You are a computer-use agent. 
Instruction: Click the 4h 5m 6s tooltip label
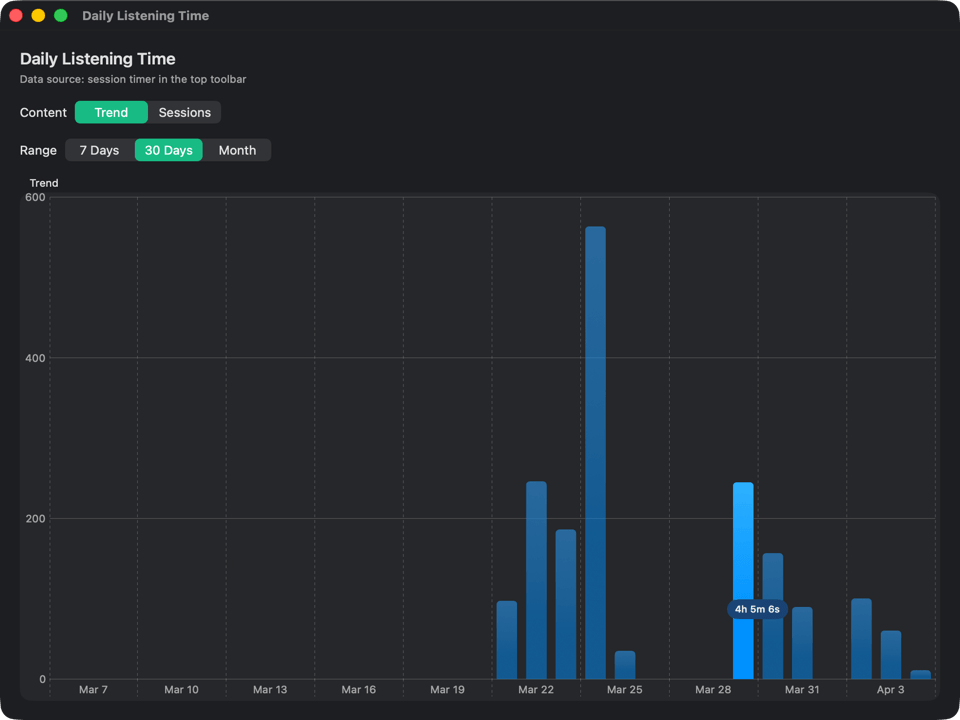(x=757, y=609)
